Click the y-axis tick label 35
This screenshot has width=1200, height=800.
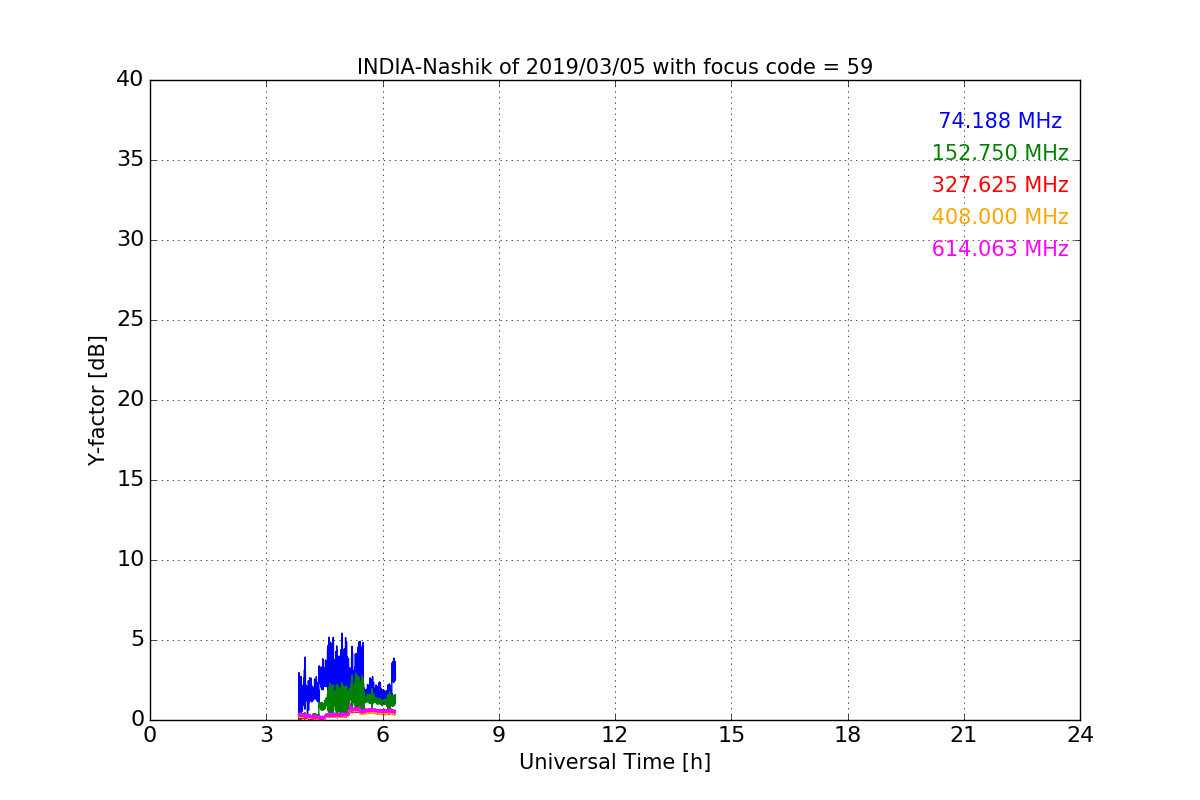coord(130,160)
